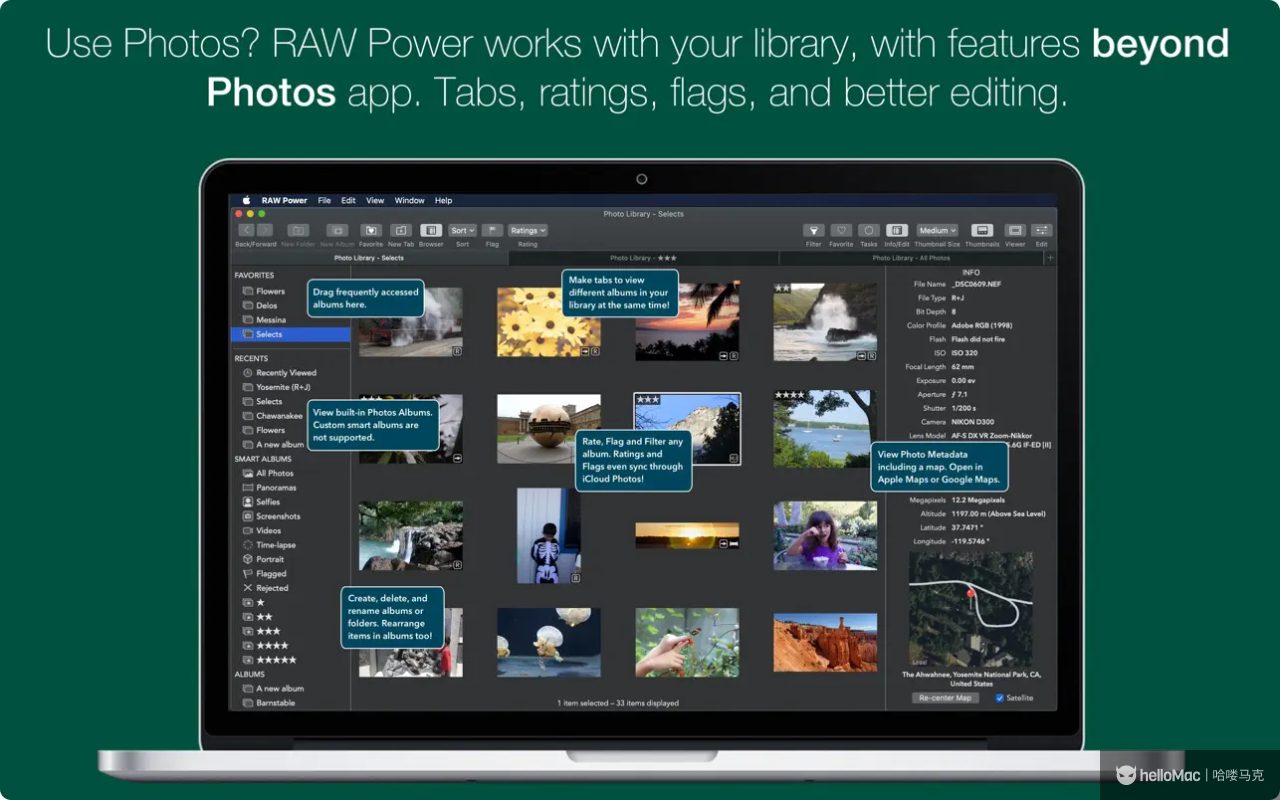Open a New Tab from the toolbar

[401, 230]
